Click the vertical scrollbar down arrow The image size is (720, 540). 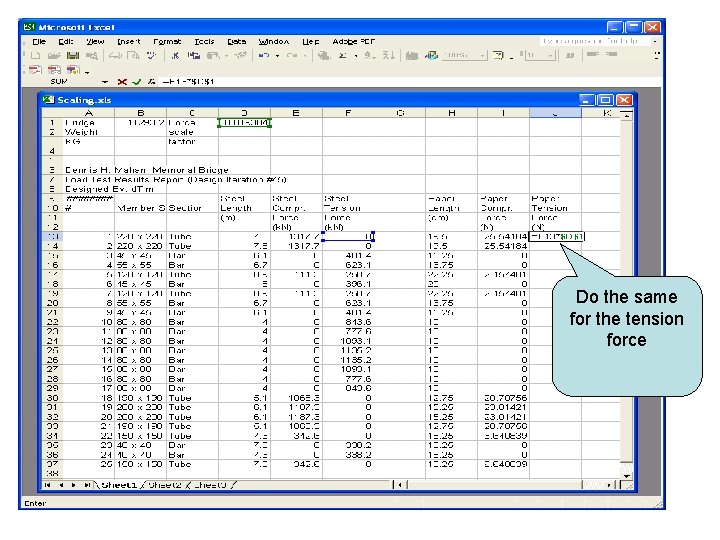[x=627, y=476]
